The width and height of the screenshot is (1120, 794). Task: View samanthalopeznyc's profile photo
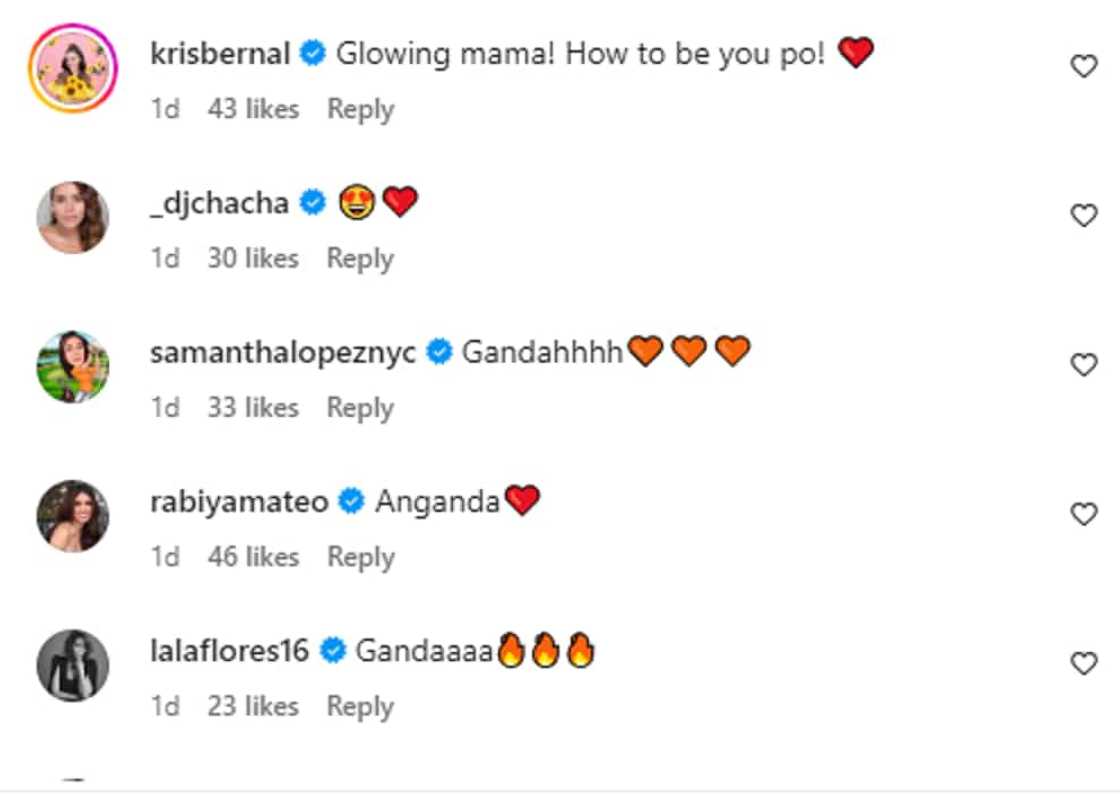[x=73, y=366]
